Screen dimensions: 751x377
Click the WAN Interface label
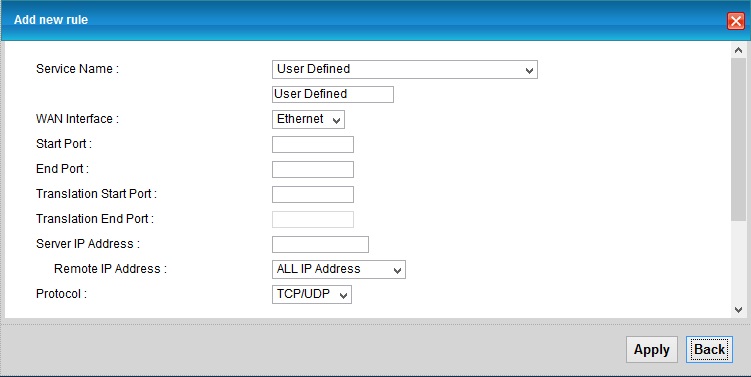pos(77,119)
